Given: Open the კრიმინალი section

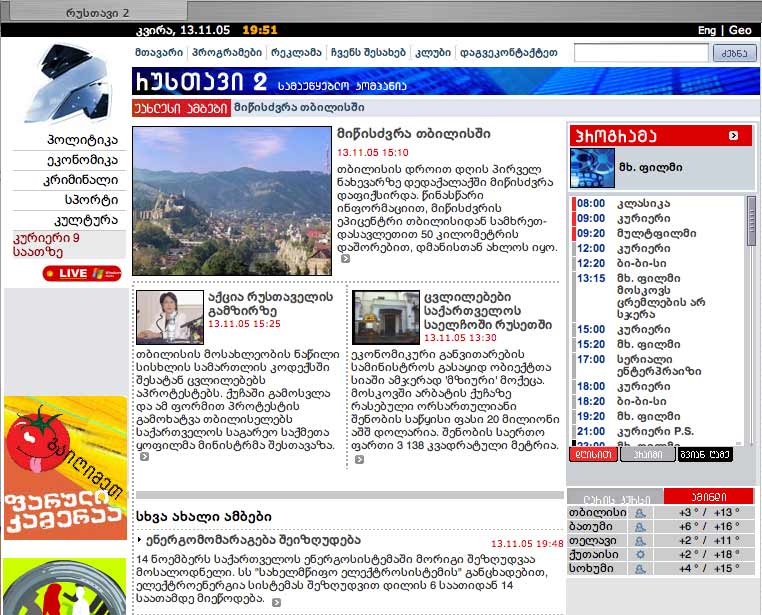Looking at the screenshot, I should tap(80, 180).
